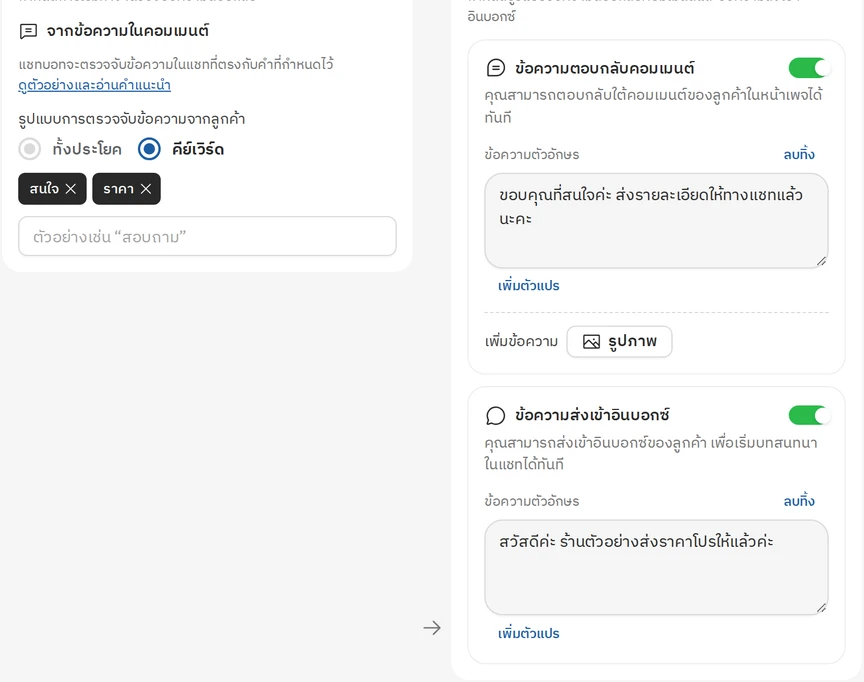The image size is (864, 682).
Task: Click the heading จากข้อความในคอมเมนต์
Action: click(x=127, y=31)
